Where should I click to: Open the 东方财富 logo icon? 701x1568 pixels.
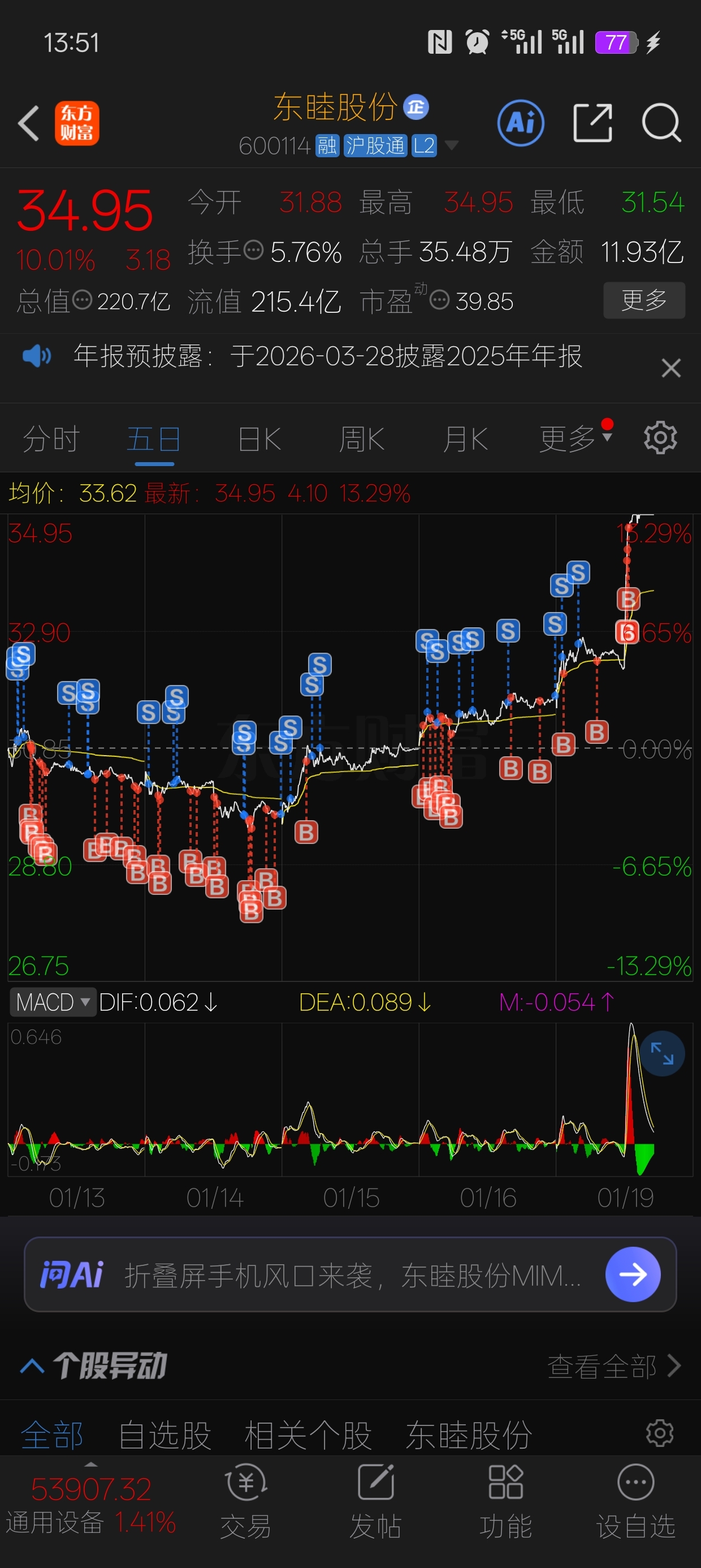pos(77,123)
